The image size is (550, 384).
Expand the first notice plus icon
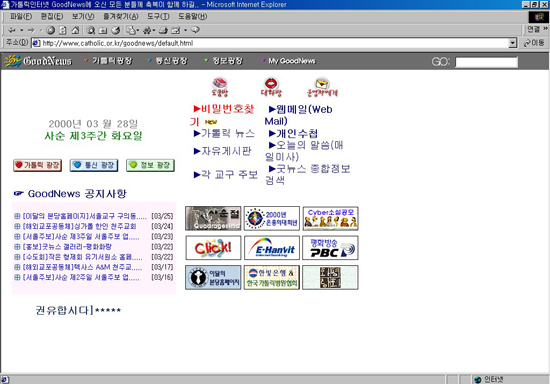pos(17,216)
